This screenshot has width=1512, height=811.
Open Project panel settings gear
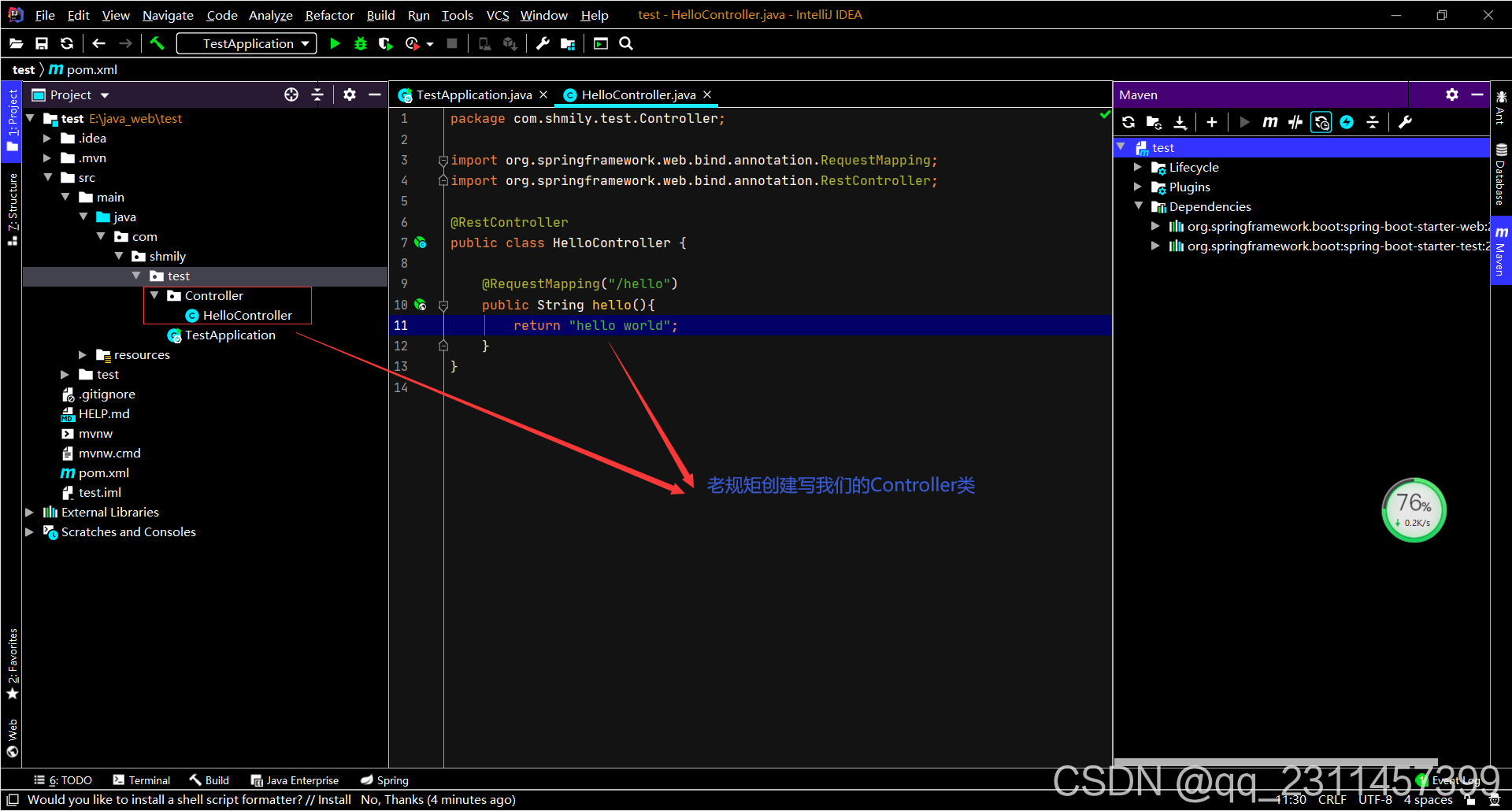click(350, 94)
